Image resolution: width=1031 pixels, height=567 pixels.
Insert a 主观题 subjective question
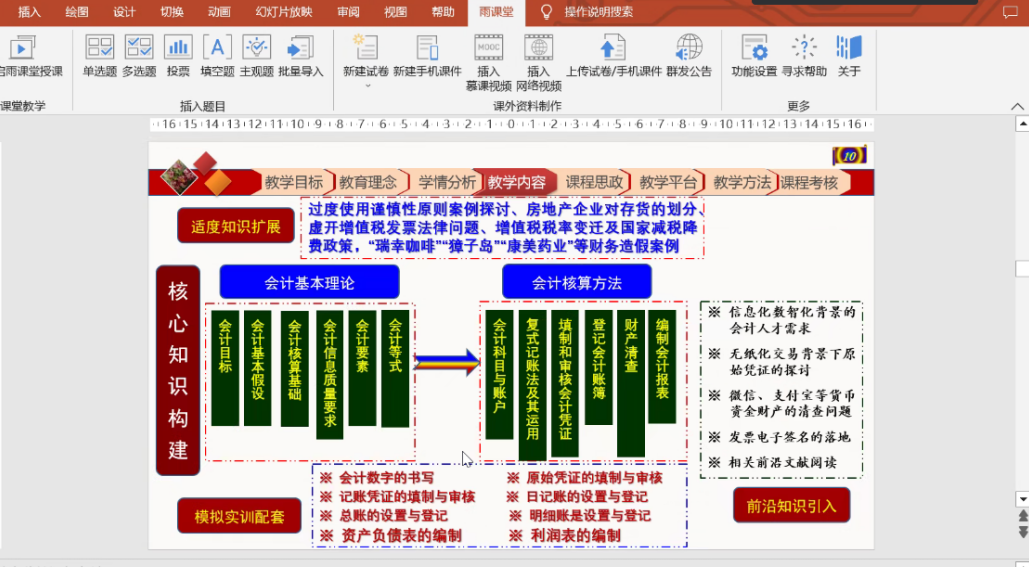pyautogui.click(x=256, y=57)
